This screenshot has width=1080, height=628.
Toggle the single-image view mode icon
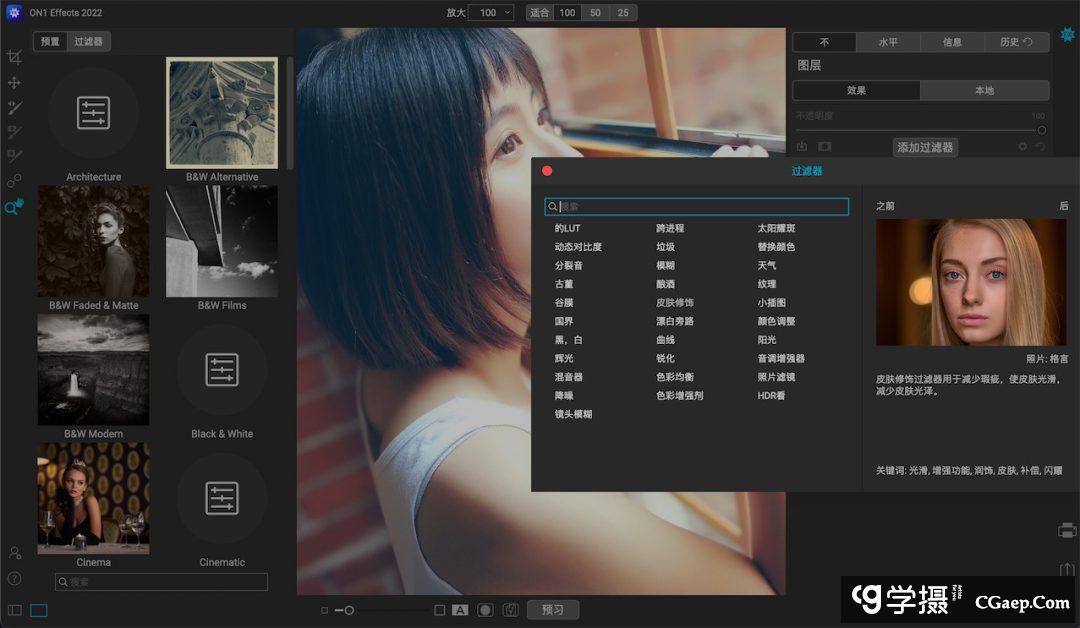(x=39, y=610)
